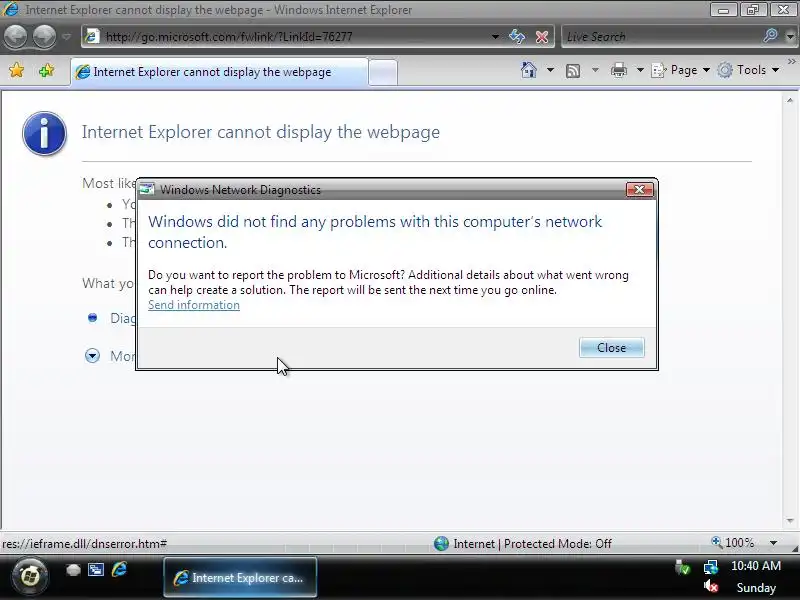Screen dimensions: 800x600
Task: Click the dialog's red X close button
Action: [x=639, y=190]
